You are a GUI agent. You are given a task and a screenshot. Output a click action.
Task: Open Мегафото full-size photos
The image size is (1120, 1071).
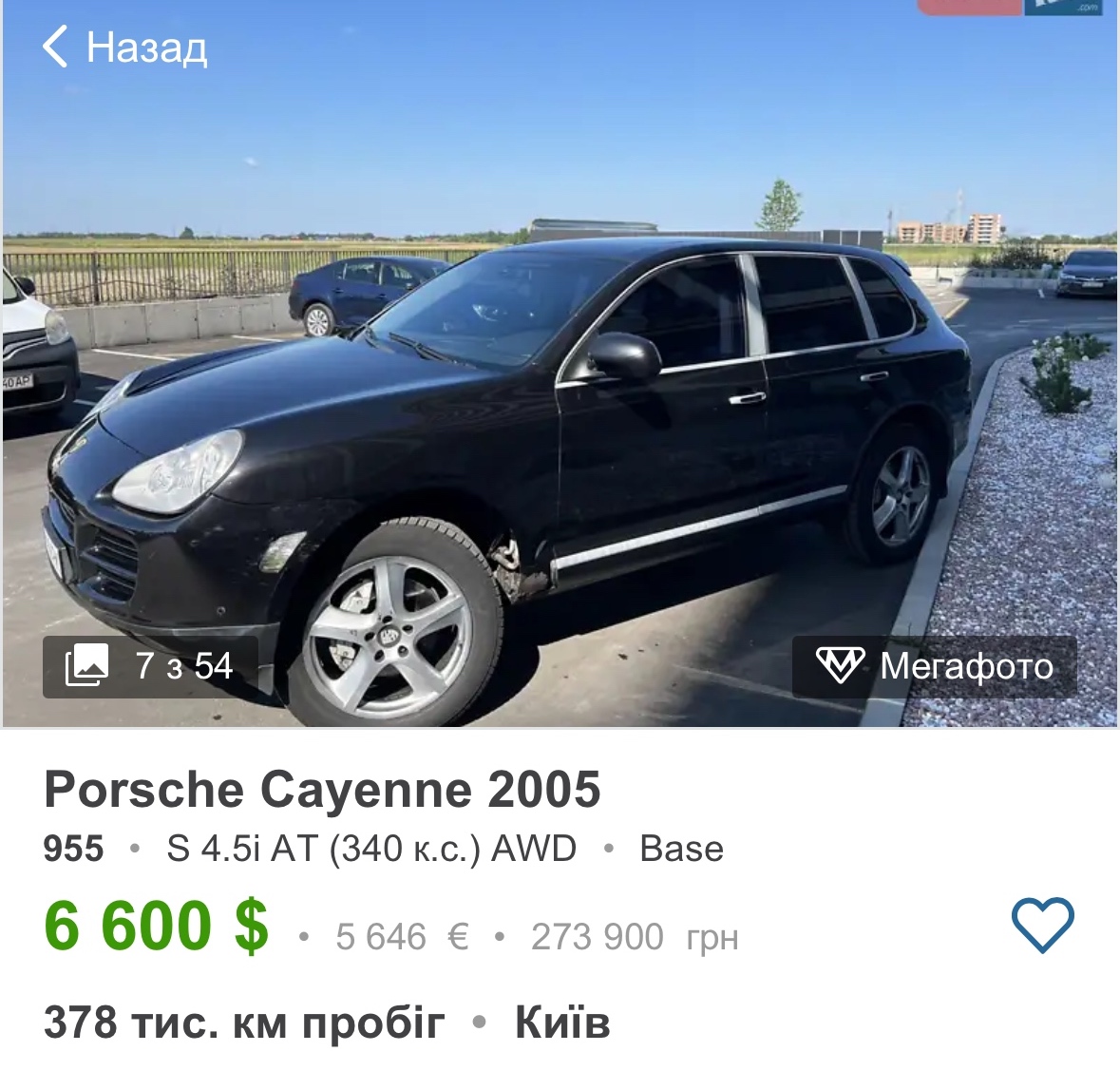[x=935, y=666]
